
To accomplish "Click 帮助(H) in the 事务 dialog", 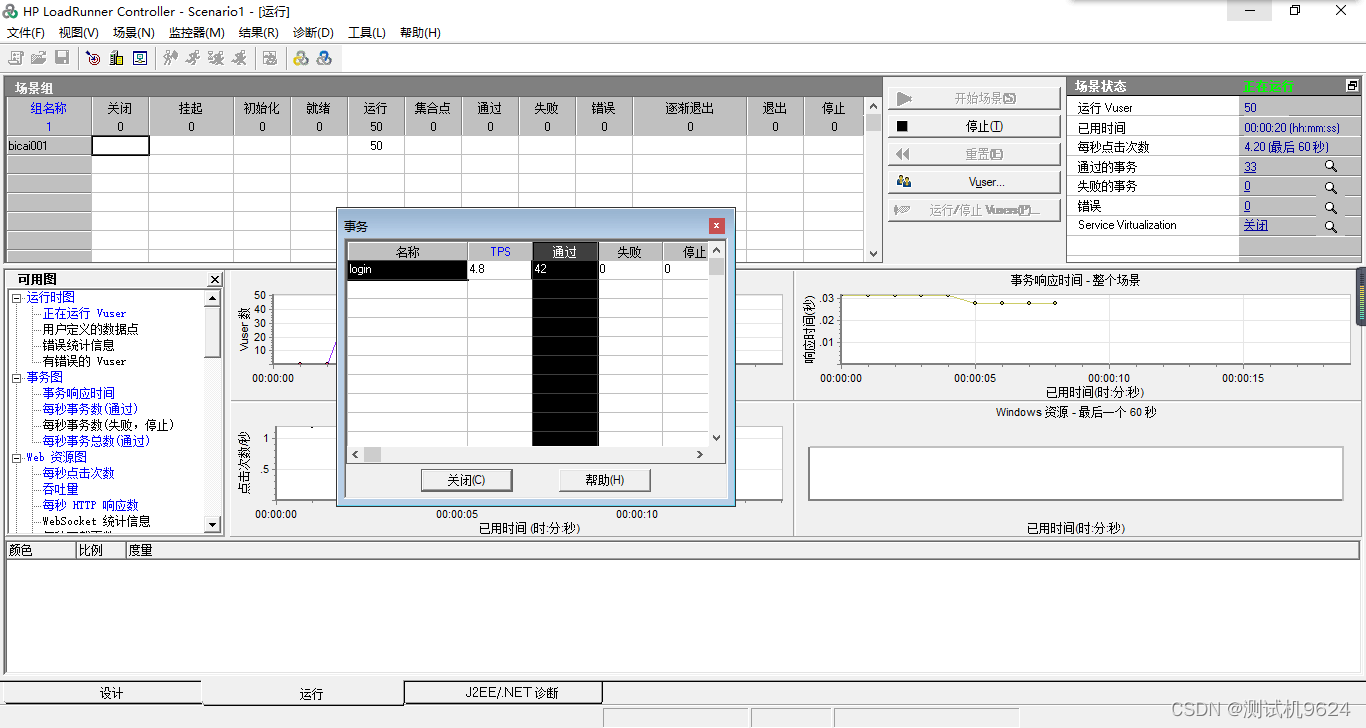I will [605, 480].
